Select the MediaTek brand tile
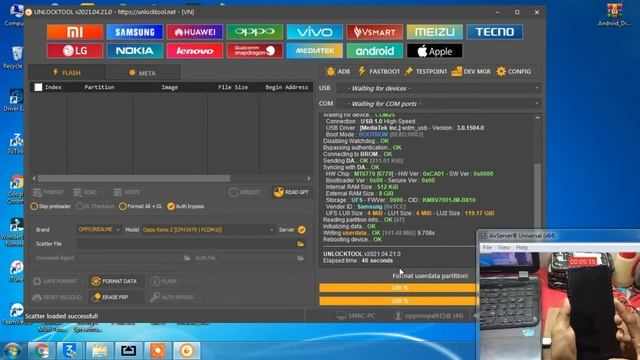640x360 pixels. point(315,51)
